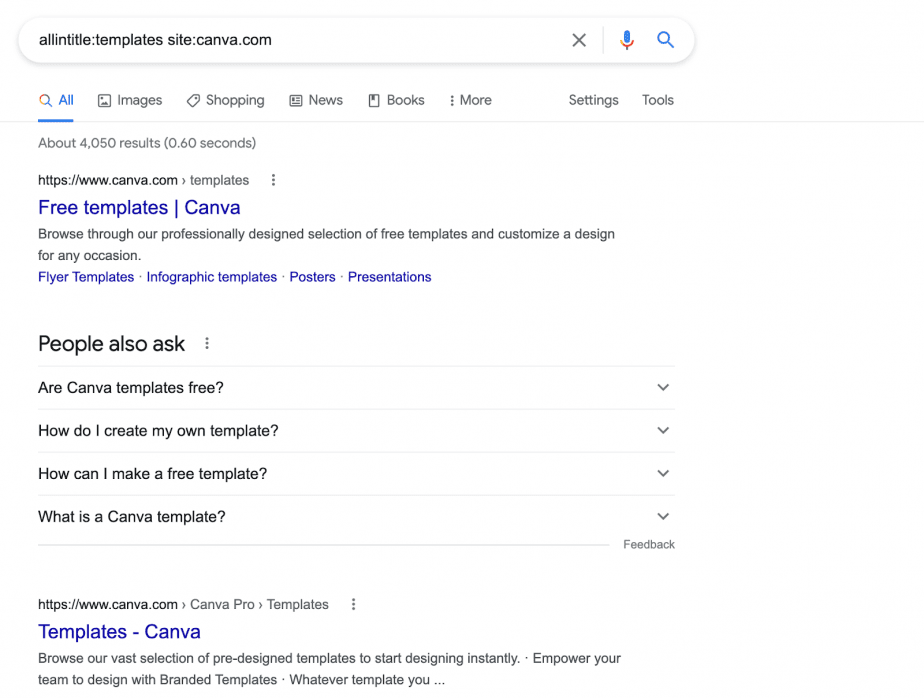Switch to the News tab

click(316, 100)
